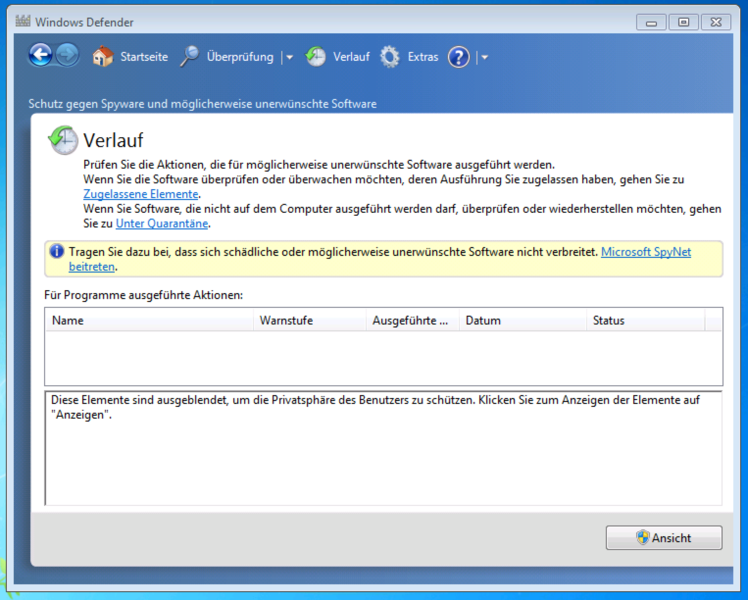748x600 pixels.
Task: Click the Extras gear icon
Action: coord(390,57)
